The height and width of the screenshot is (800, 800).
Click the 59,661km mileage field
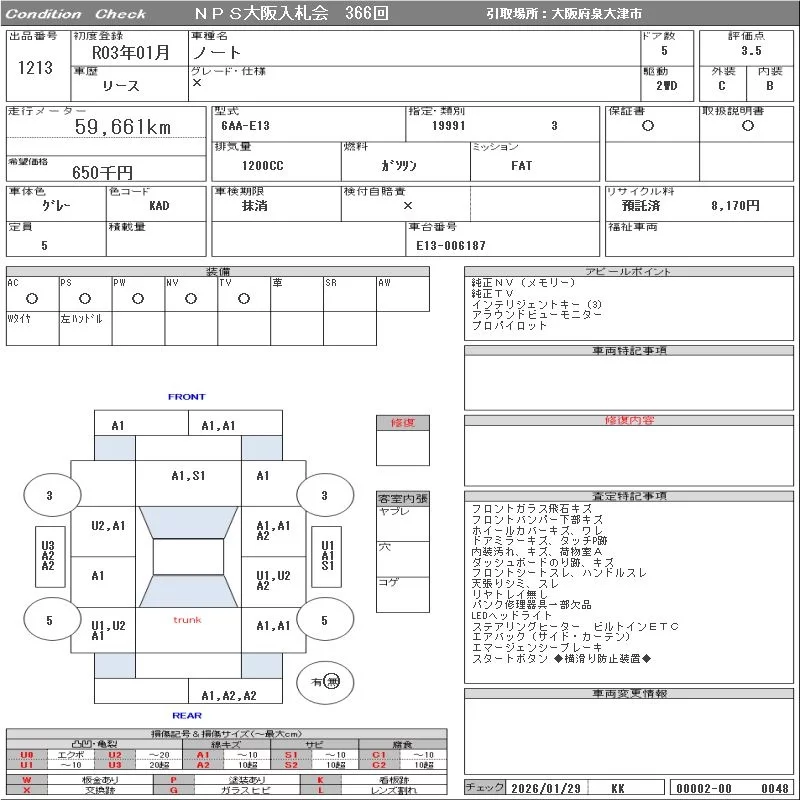tap(123, 127)
